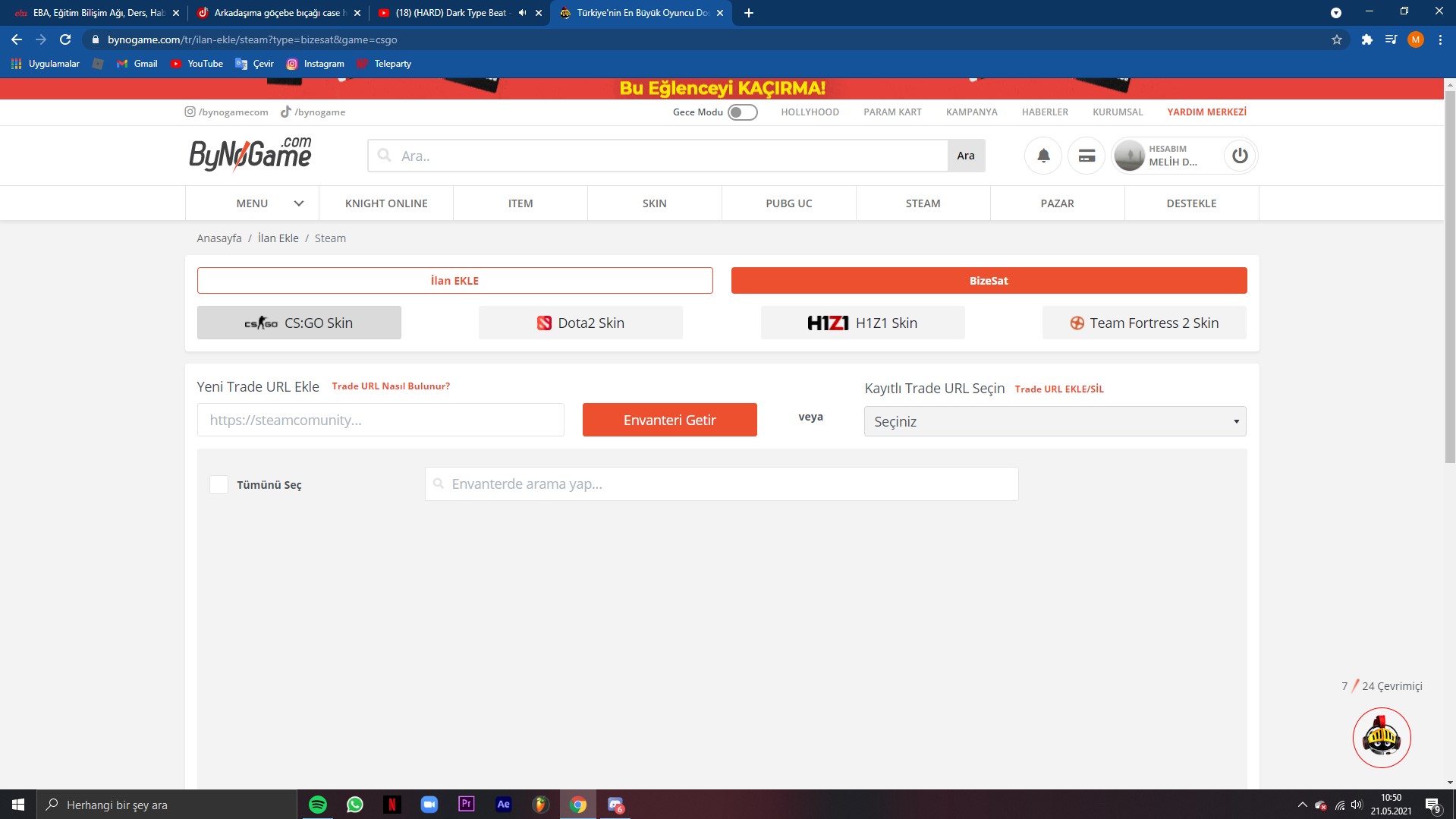Image resolution: width=1456 pixels, height=819 pixels.
Task: Click the Ara site search field
Action: coord(658,156)
